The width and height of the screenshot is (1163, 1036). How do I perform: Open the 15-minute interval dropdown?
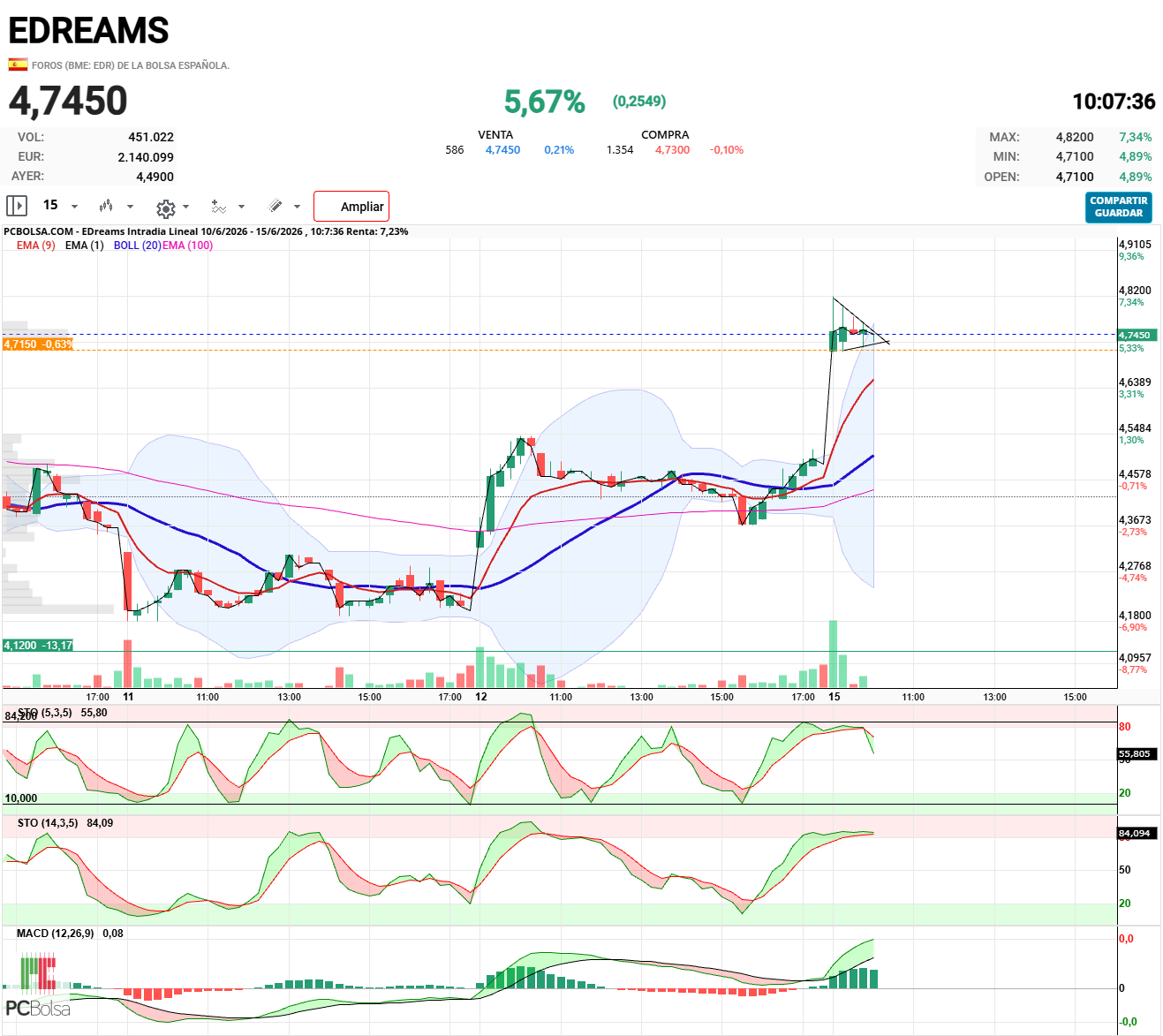tap(60, 206)
